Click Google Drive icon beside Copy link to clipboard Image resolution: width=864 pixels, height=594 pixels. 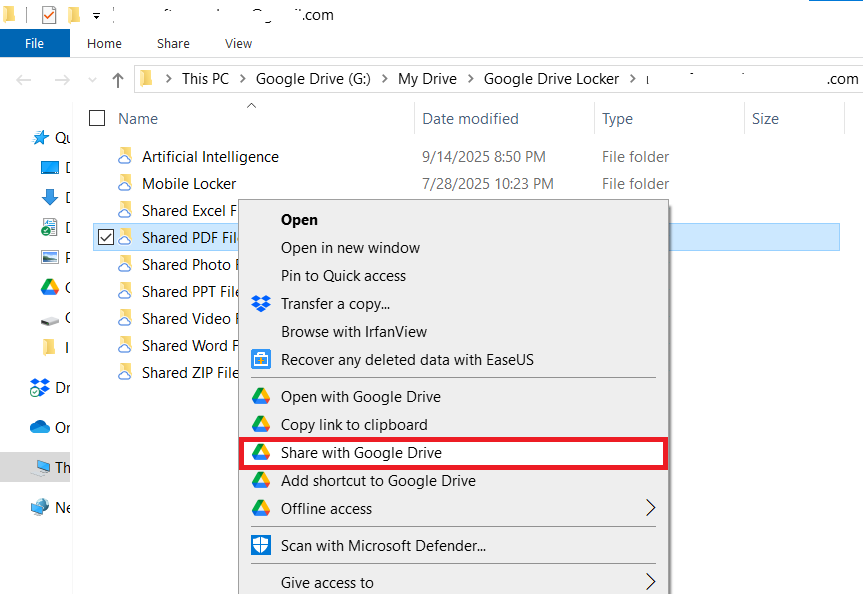(x=261, y=425)
